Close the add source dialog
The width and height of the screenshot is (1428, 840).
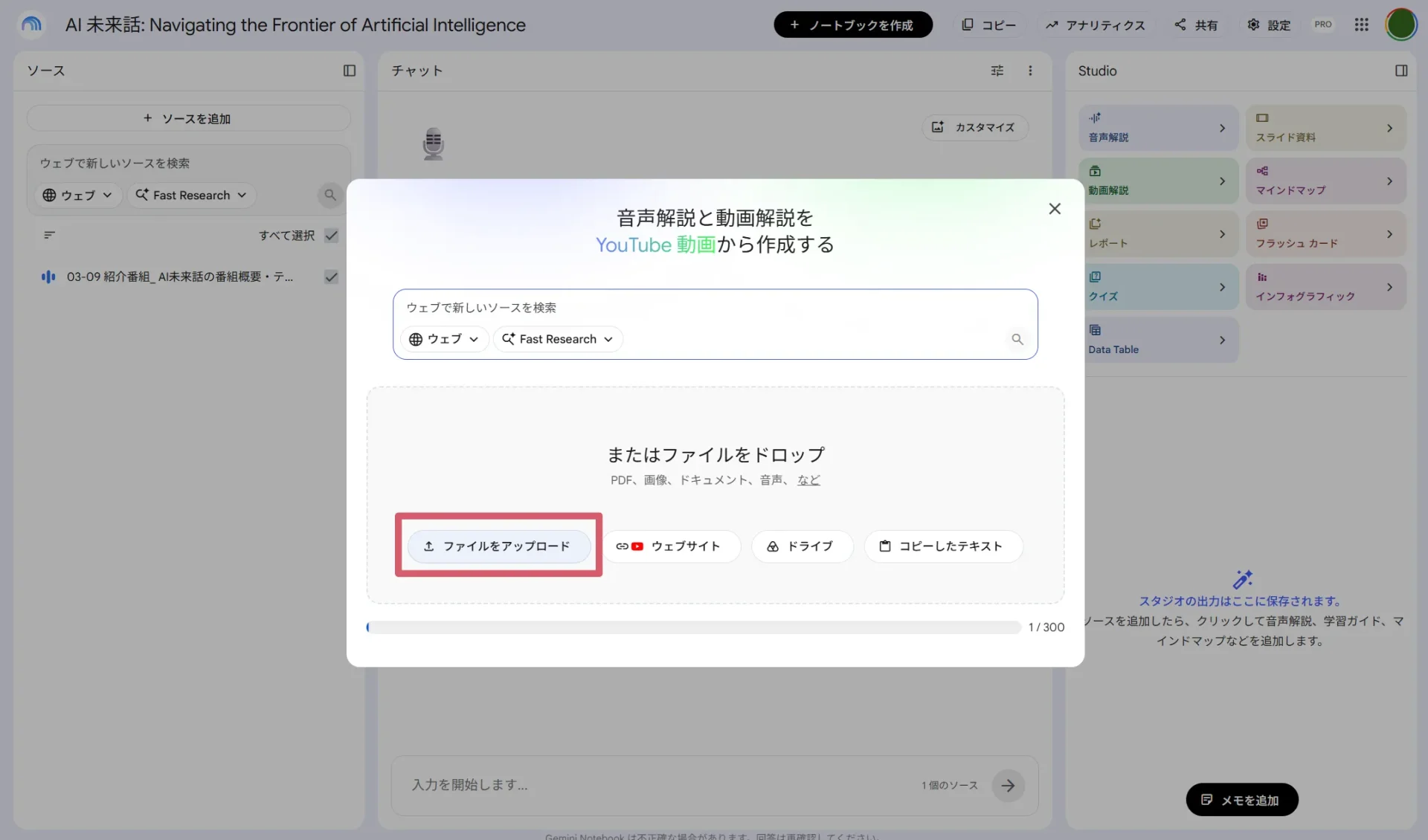point(1055,209)
